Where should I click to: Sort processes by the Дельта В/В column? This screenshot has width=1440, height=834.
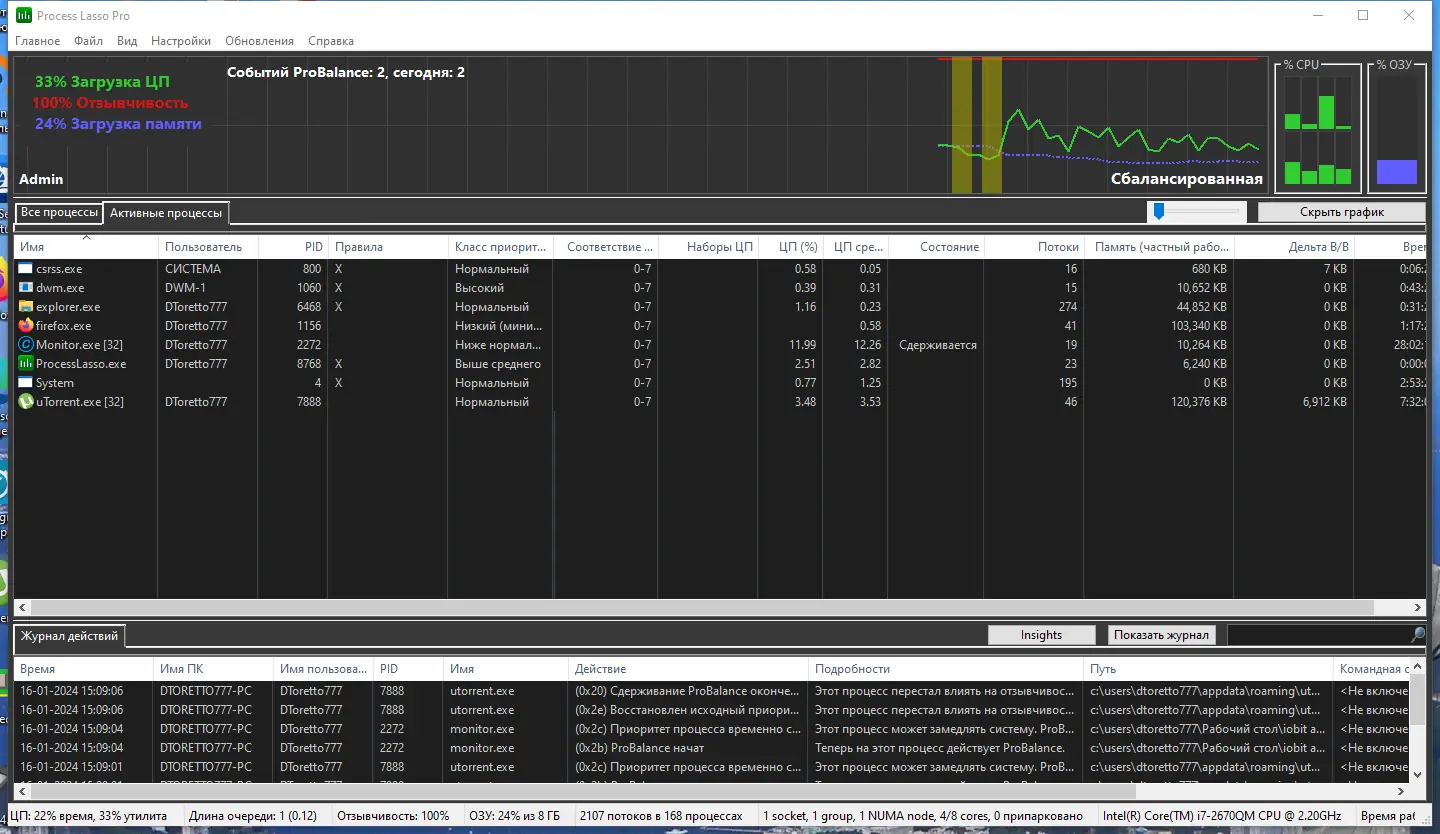point(1295,247)
